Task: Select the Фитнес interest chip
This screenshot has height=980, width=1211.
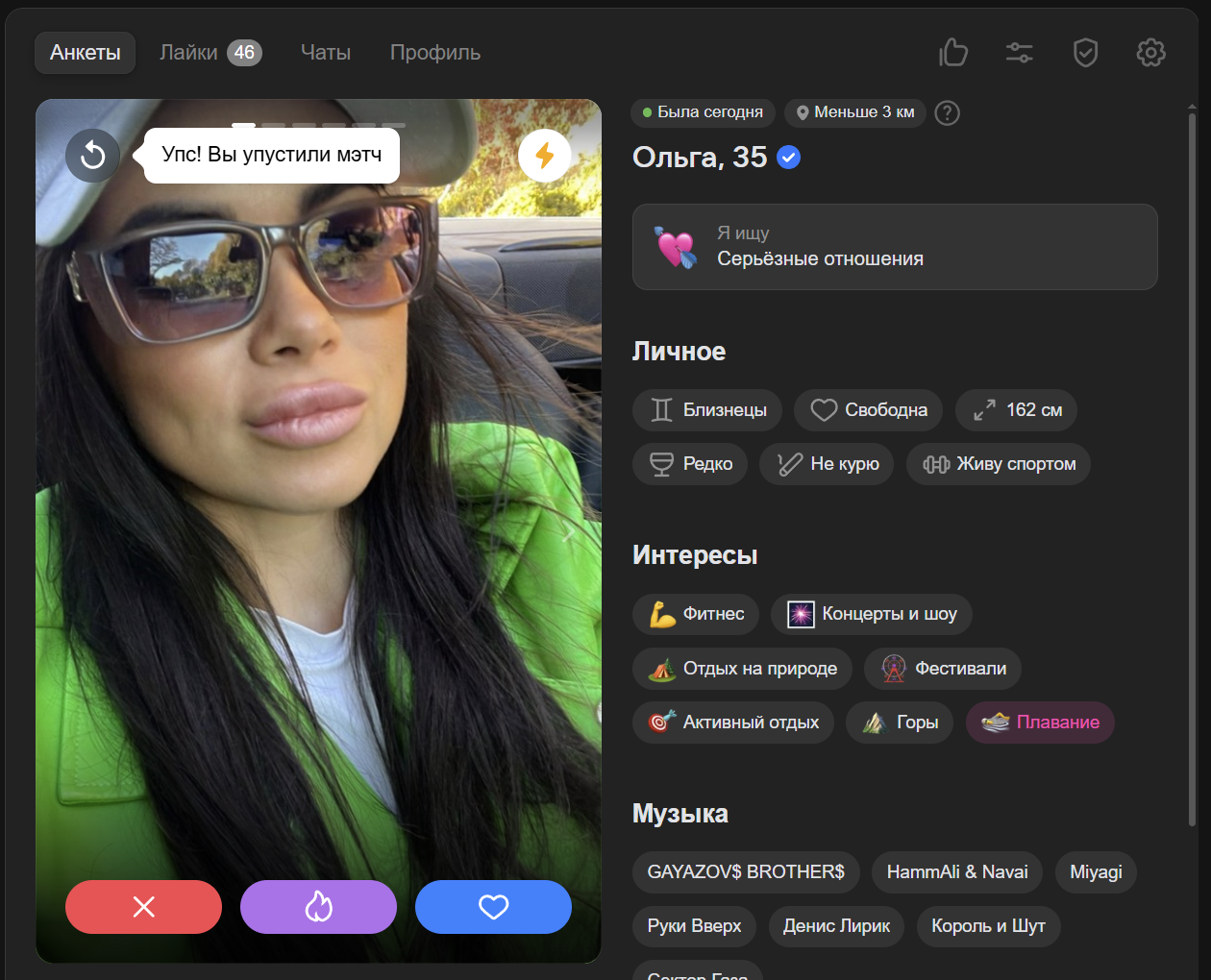Action: pyautogui.click(x=696, y=614)
